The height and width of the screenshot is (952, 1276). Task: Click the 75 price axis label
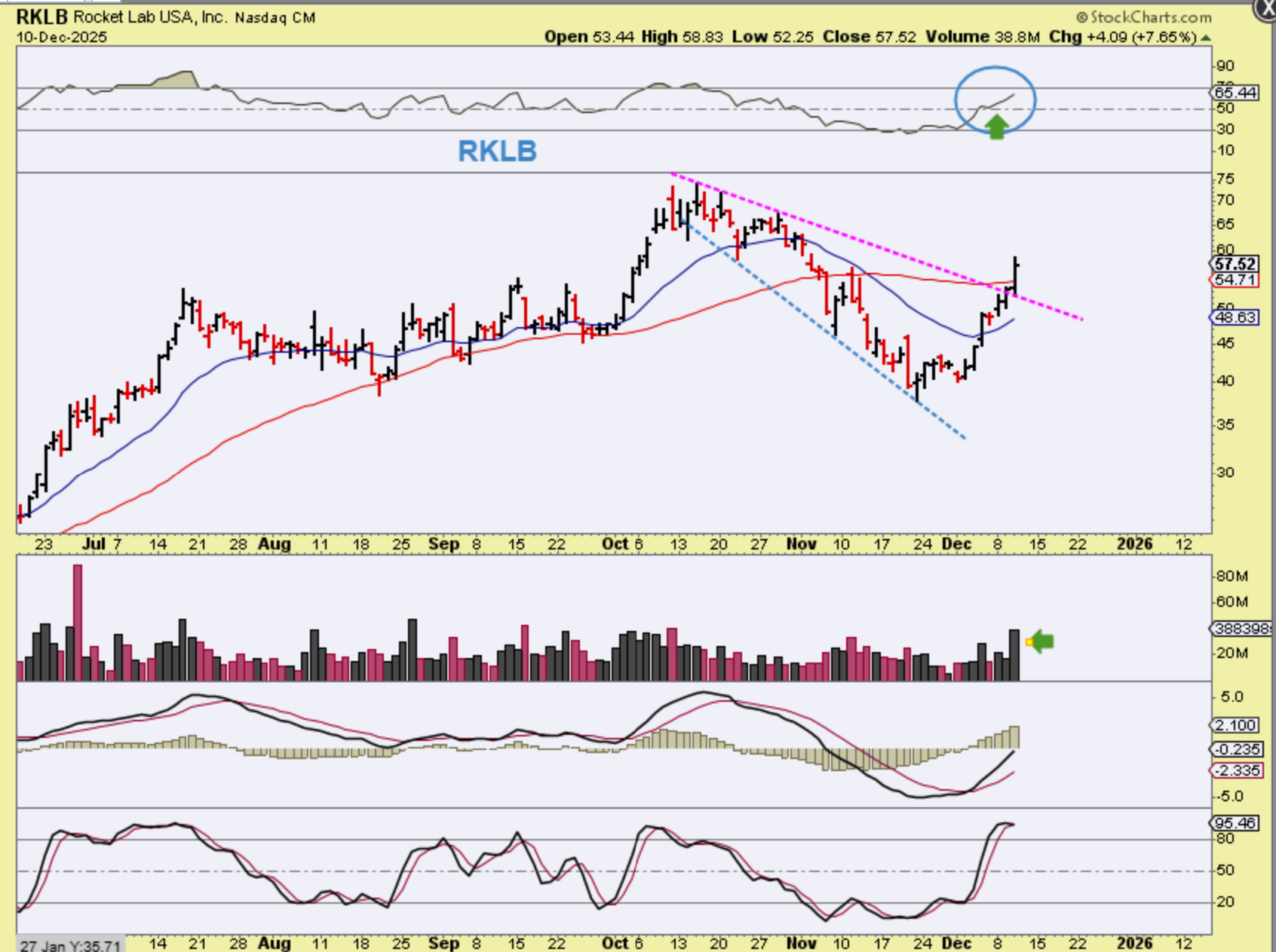pyautogui.click(x=1225, y=179)
